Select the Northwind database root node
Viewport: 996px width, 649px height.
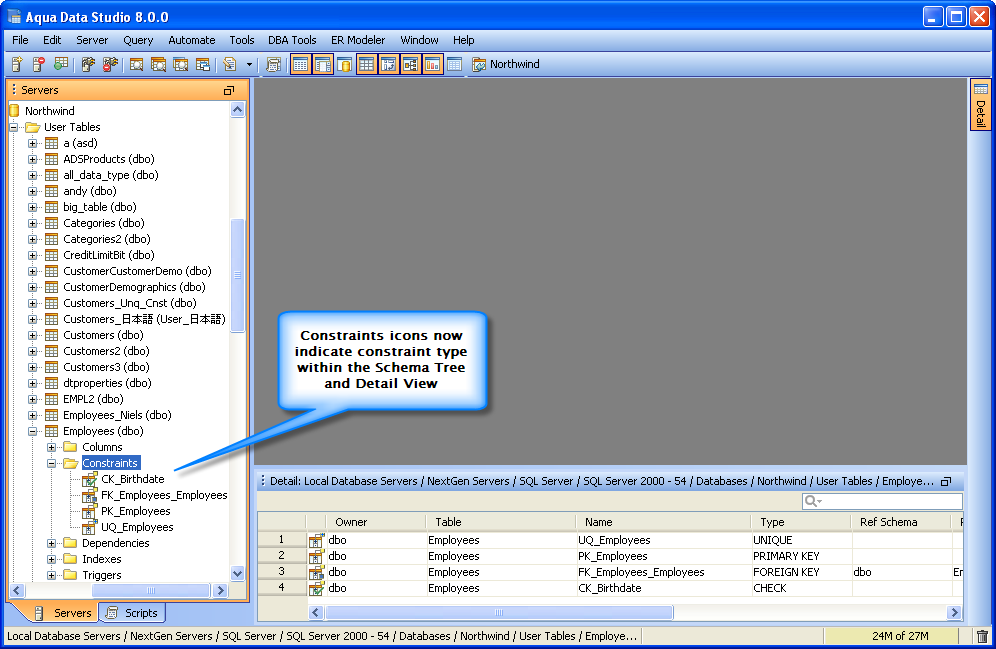click(x=50, y=111)
